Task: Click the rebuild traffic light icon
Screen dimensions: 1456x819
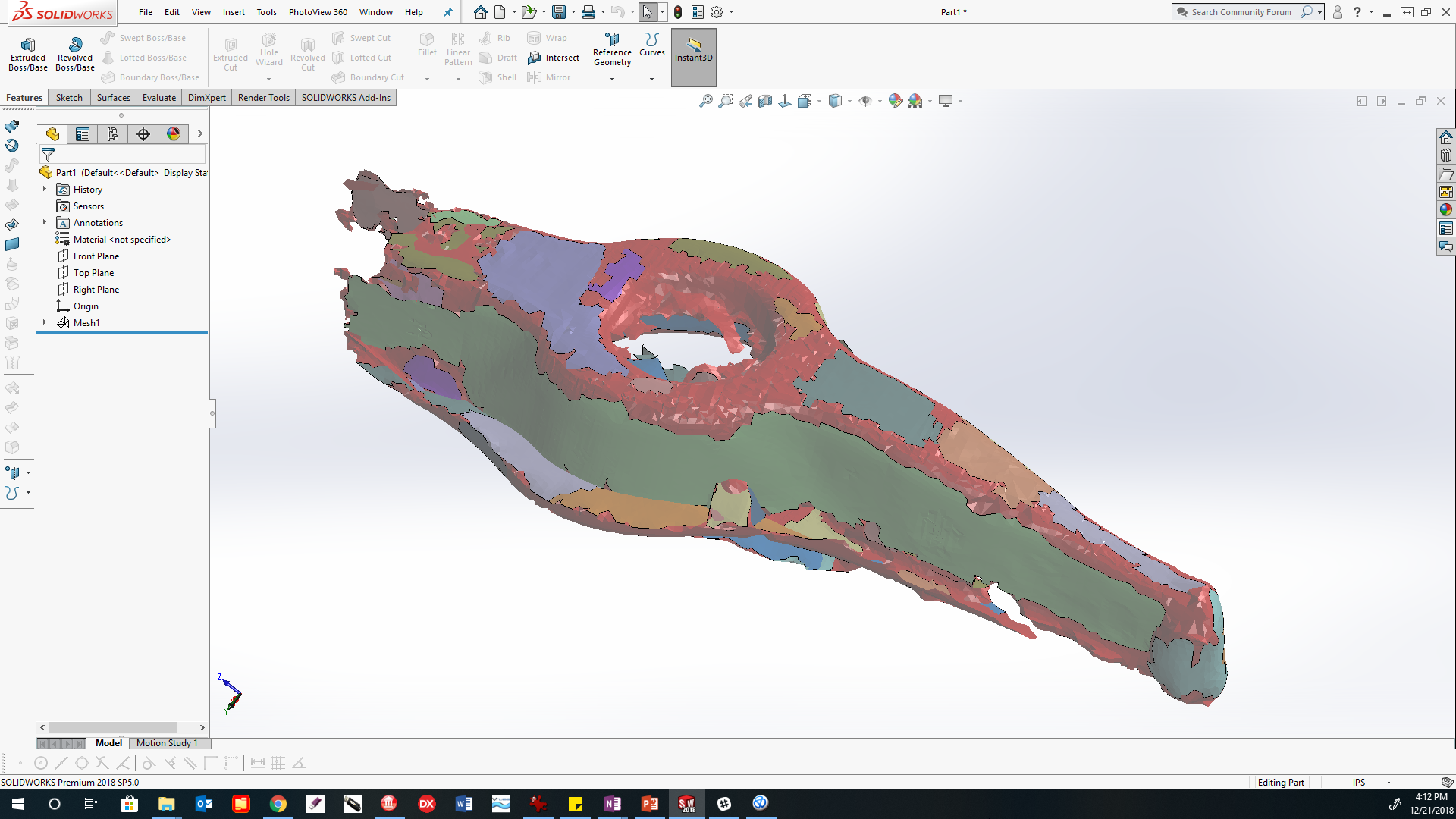Action: click(678, 12)
